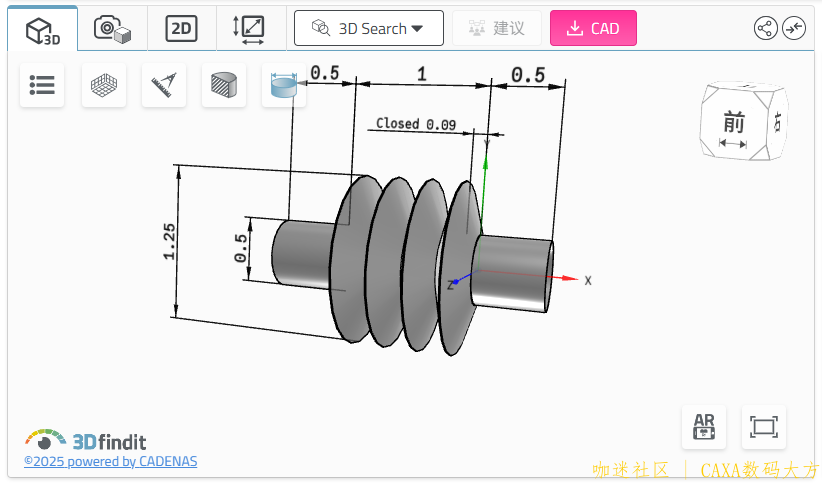This screenshot has height=485, width=822.
Task: Switch to the 3D view tab
Action: point(42,29)
